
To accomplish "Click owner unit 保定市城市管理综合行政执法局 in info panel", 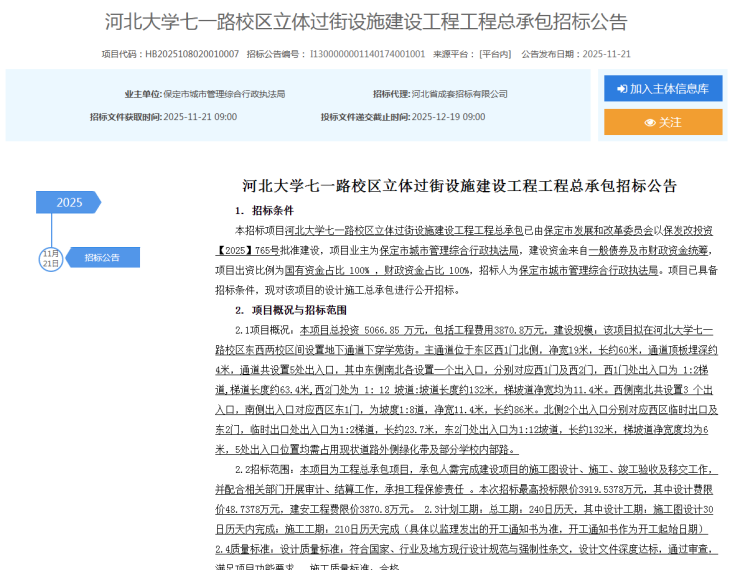I will (x=224, y=94).
